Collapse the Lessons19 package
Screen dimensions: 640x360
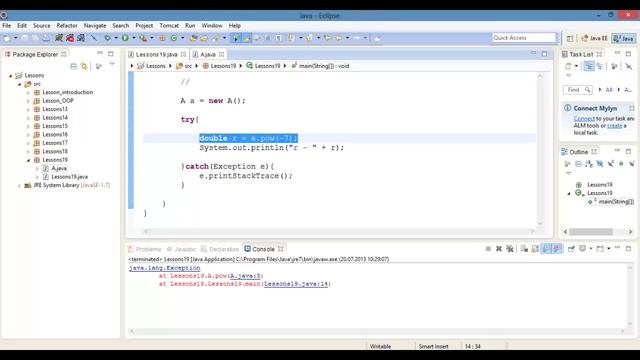tap(28, 160)
